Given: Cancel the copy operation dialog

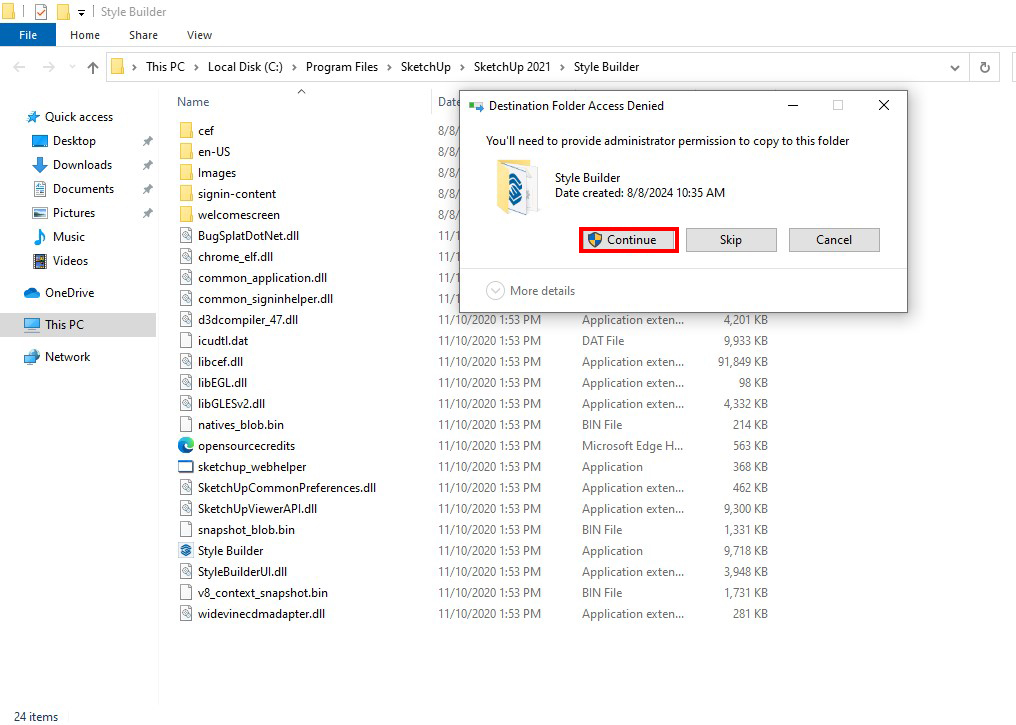Looking at the screenshot, I should 833,240.
